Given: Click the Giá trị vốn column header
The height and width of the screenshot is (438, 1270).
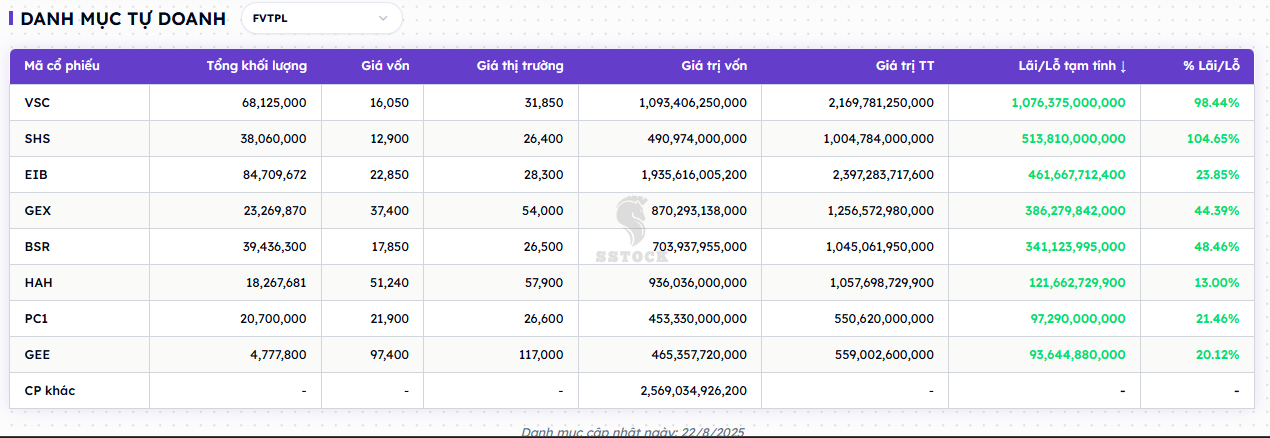Looking at the screenshot, I should pos(713,66).
